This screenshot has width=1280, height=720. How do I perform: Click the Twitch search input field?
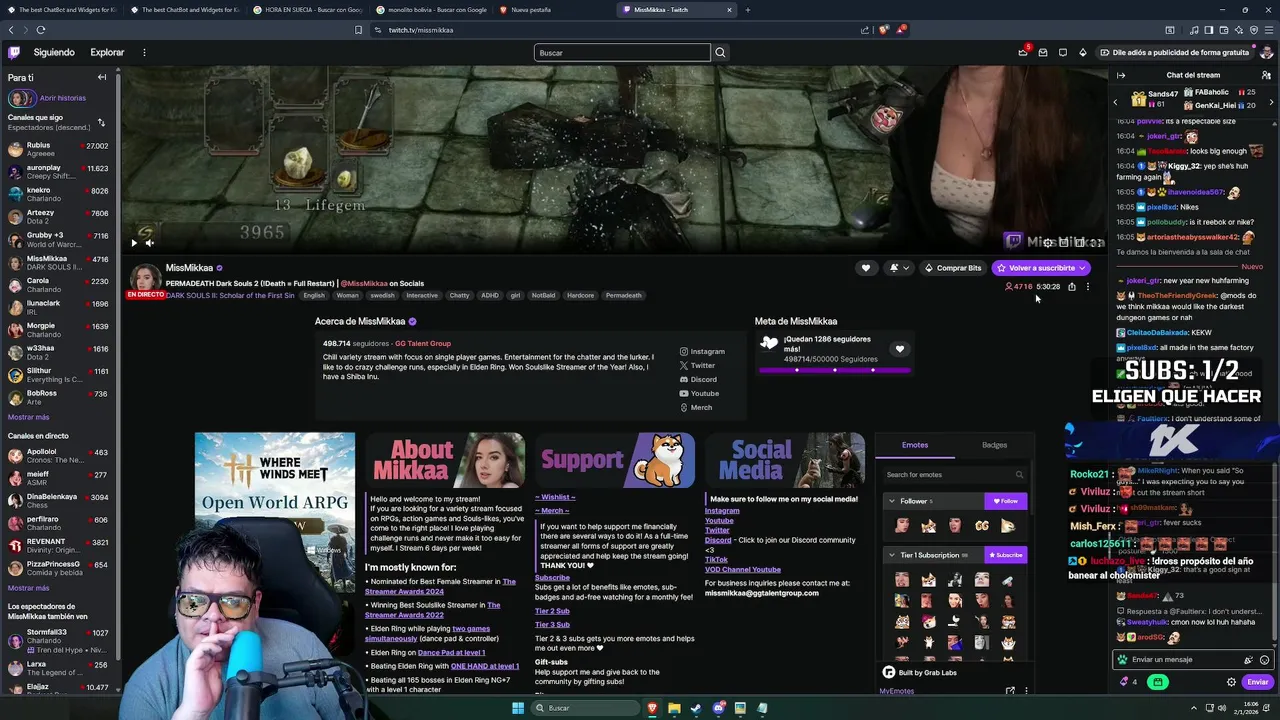(x=622, y=52)
